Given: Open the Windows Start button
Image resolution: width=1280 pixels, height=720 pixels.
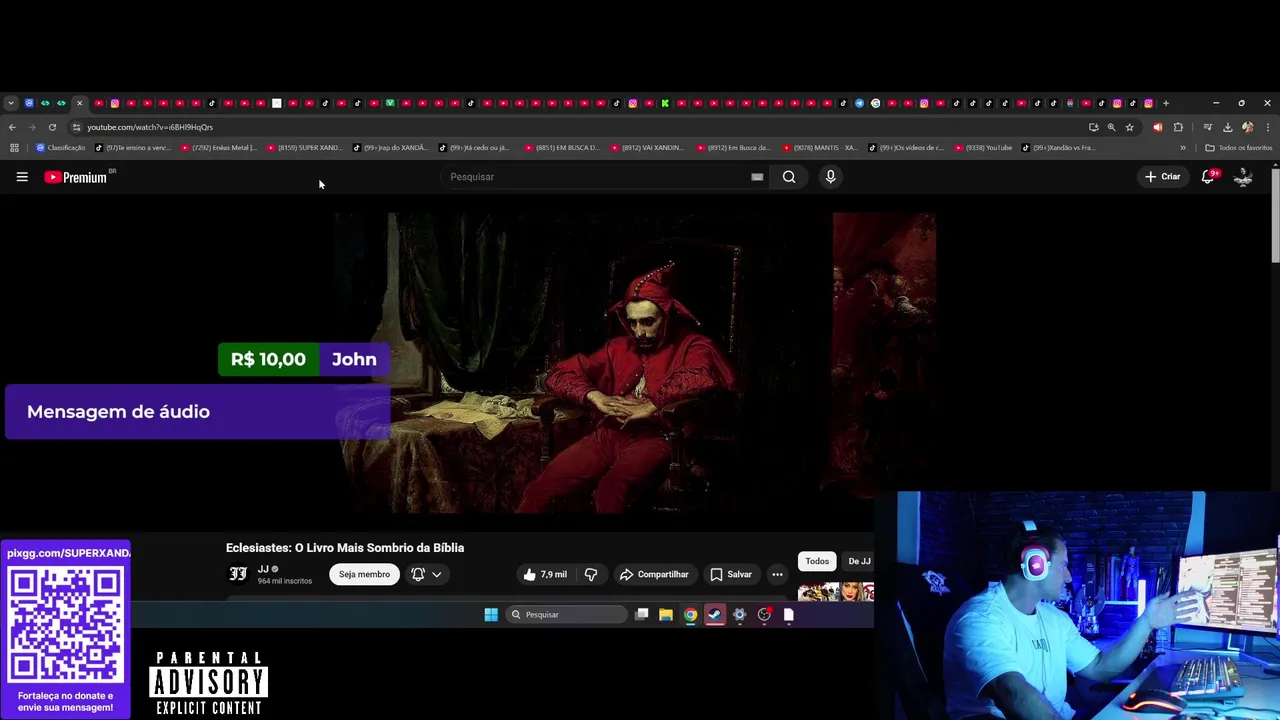Looking at the screenshot, I should coord(491,615).
